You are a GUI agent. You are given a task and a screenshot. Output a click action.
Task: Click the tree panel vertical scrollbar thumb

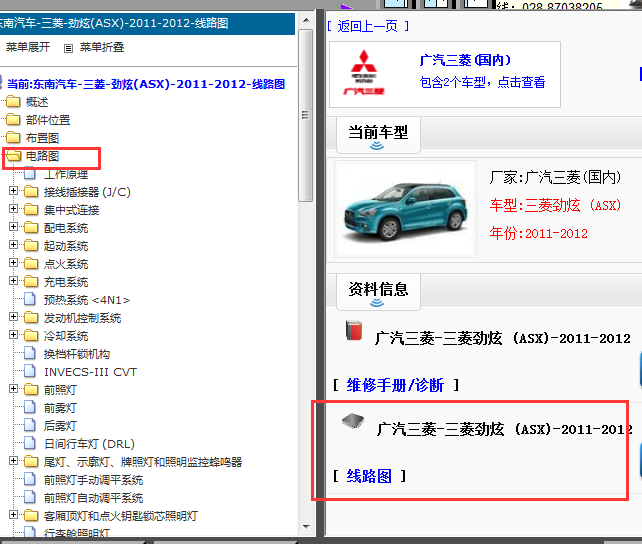(305, 115)
